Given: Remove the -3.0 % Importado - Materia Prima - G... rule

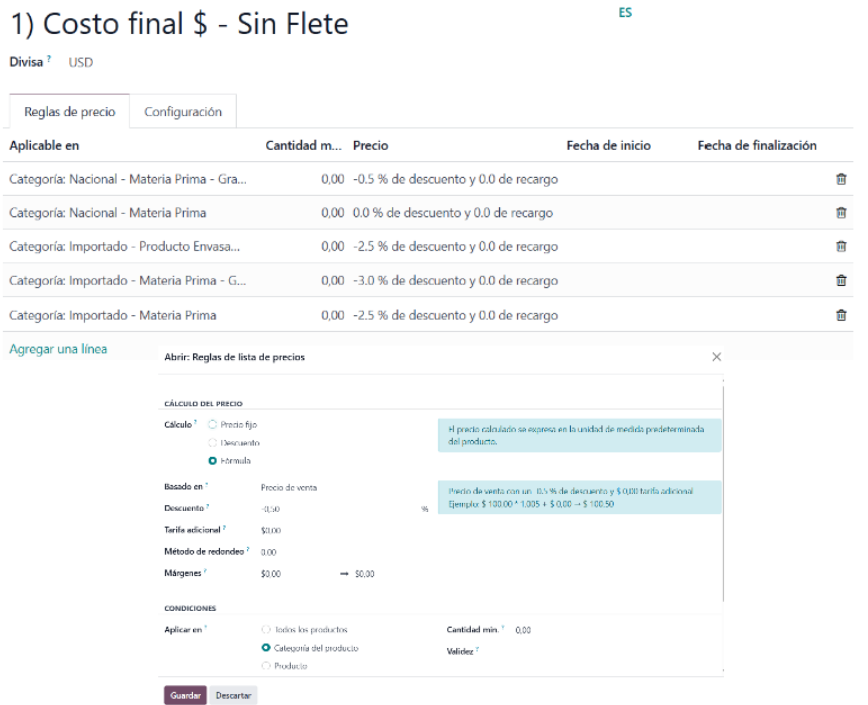Looking at the screenshot, I should pos(840,281).
